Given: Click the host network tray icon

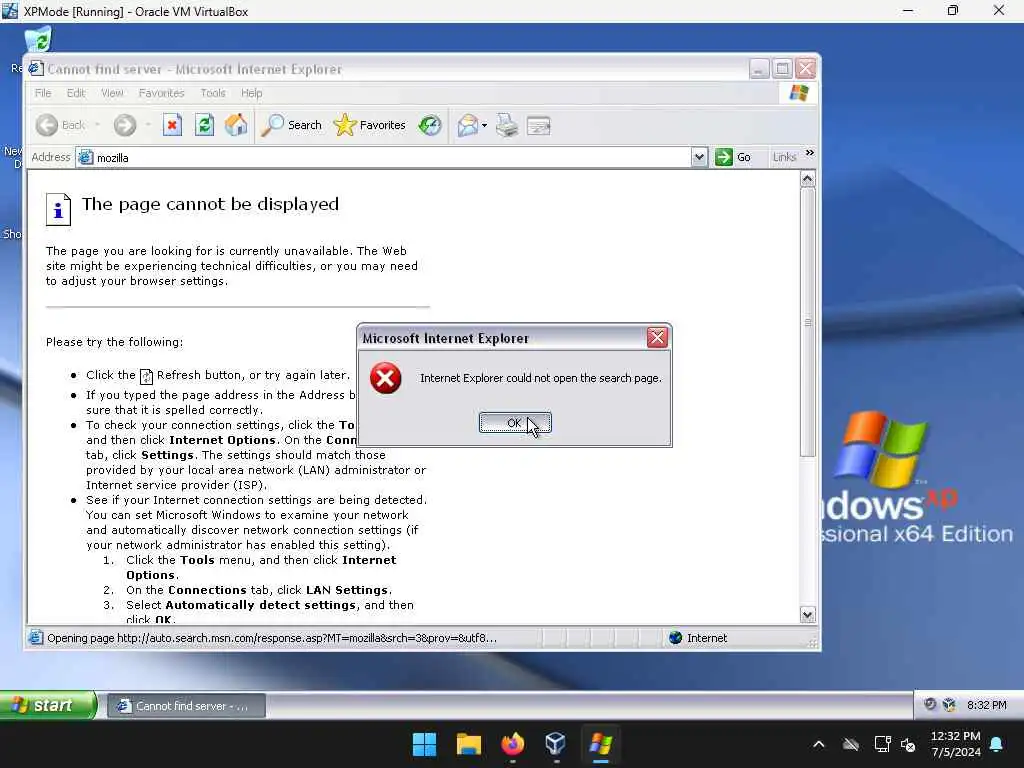Looking at the screenshot, I should 882,744.
